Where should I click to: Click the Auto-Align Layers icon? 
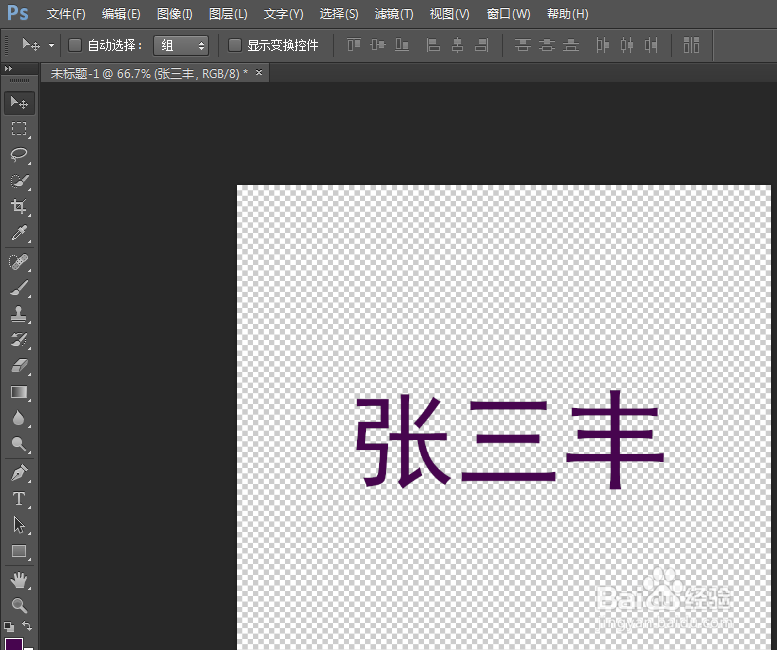click(x=691, y=45)
